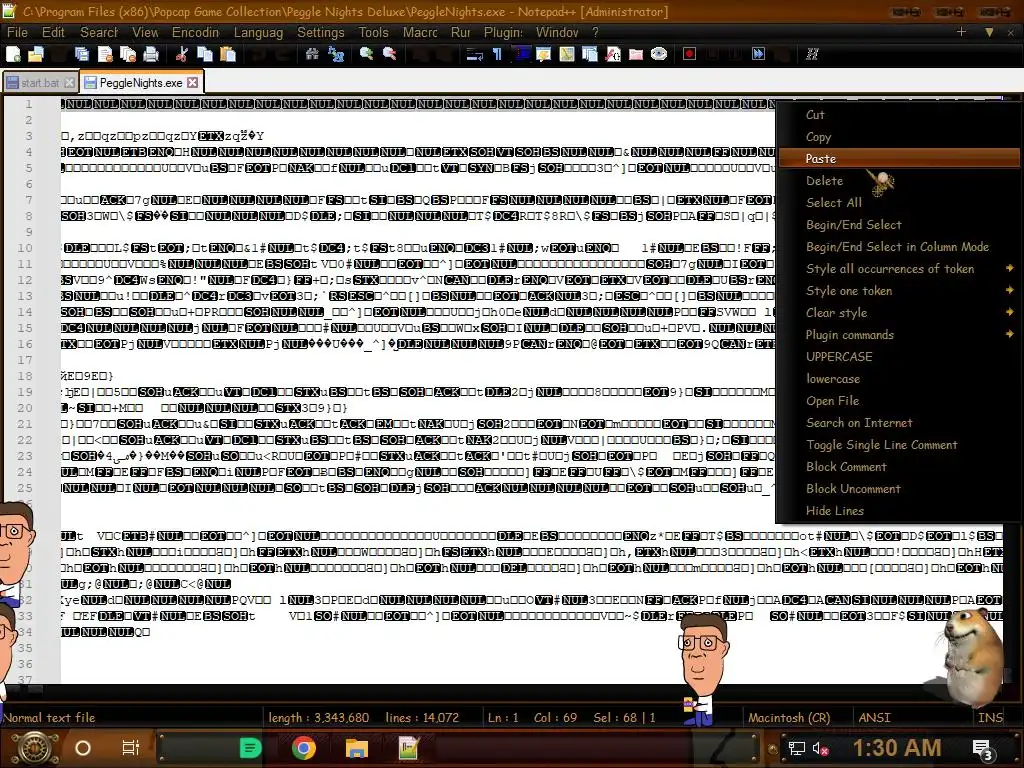
Task: Click the green chat app taskbar icon
Action: [250, 748]
